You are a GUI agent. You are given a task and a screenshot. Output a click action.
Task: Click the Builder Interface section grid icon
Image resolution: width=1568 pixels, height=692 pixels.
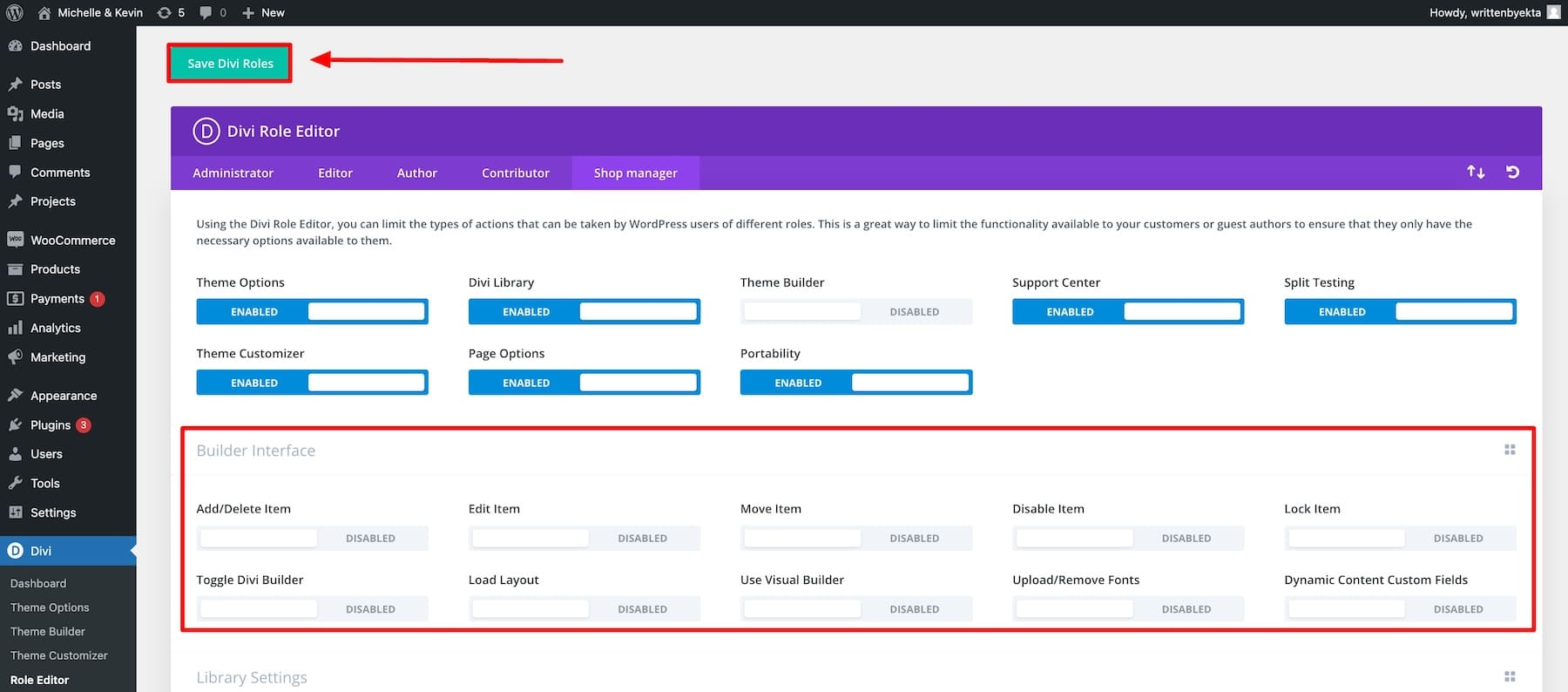(x=1510, y=450)
